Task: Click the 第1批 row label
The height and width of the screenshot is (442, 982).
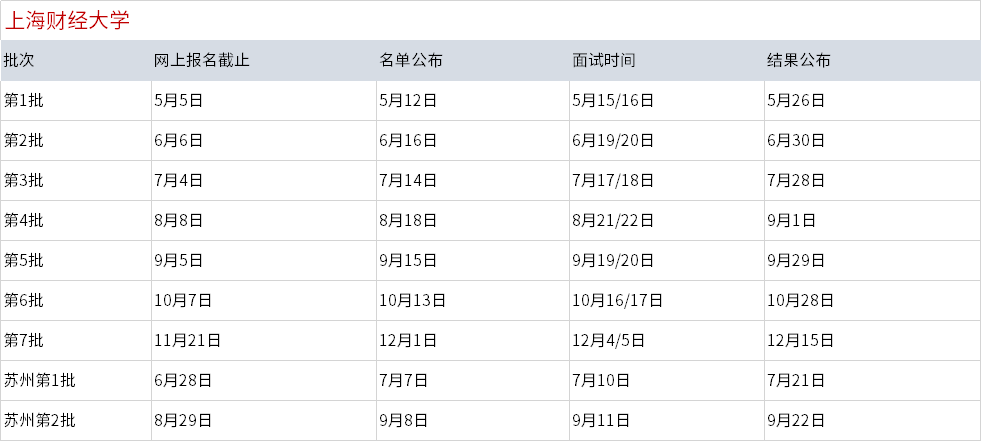Action: (x=24, y=100)
